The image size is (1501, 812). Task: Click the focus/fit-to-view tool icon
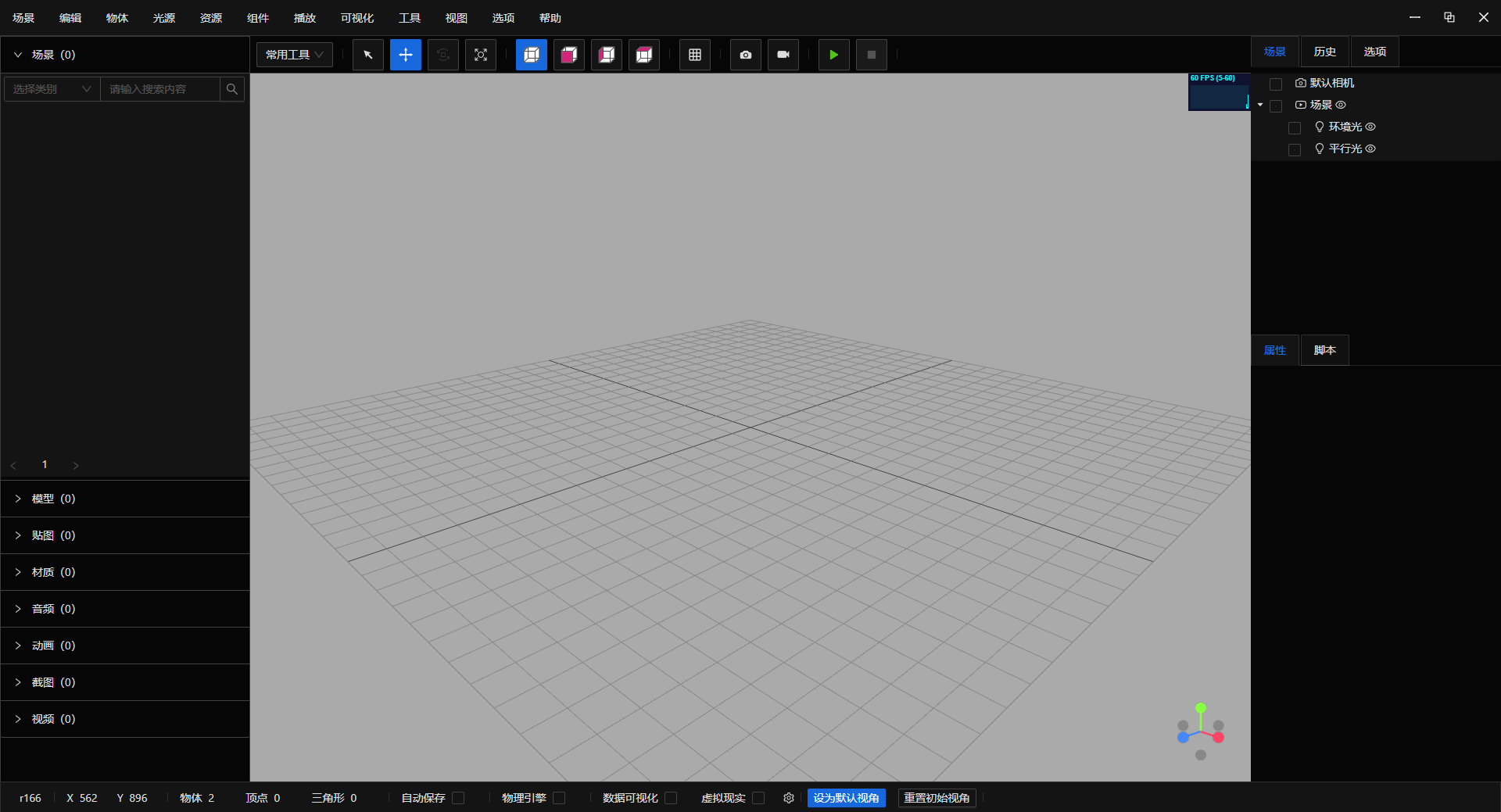coord(480,55)
